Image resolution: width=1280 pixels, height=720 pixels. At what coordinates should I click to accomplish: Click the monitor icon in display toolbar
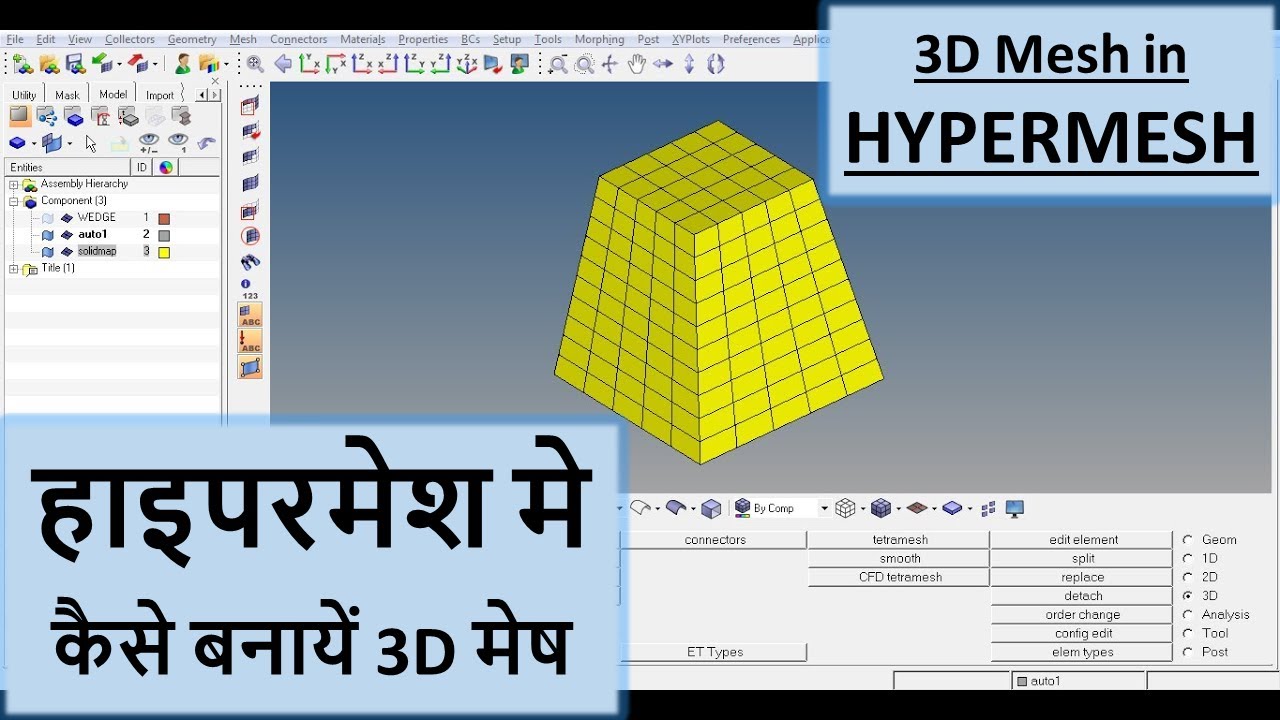point(1015,508)
